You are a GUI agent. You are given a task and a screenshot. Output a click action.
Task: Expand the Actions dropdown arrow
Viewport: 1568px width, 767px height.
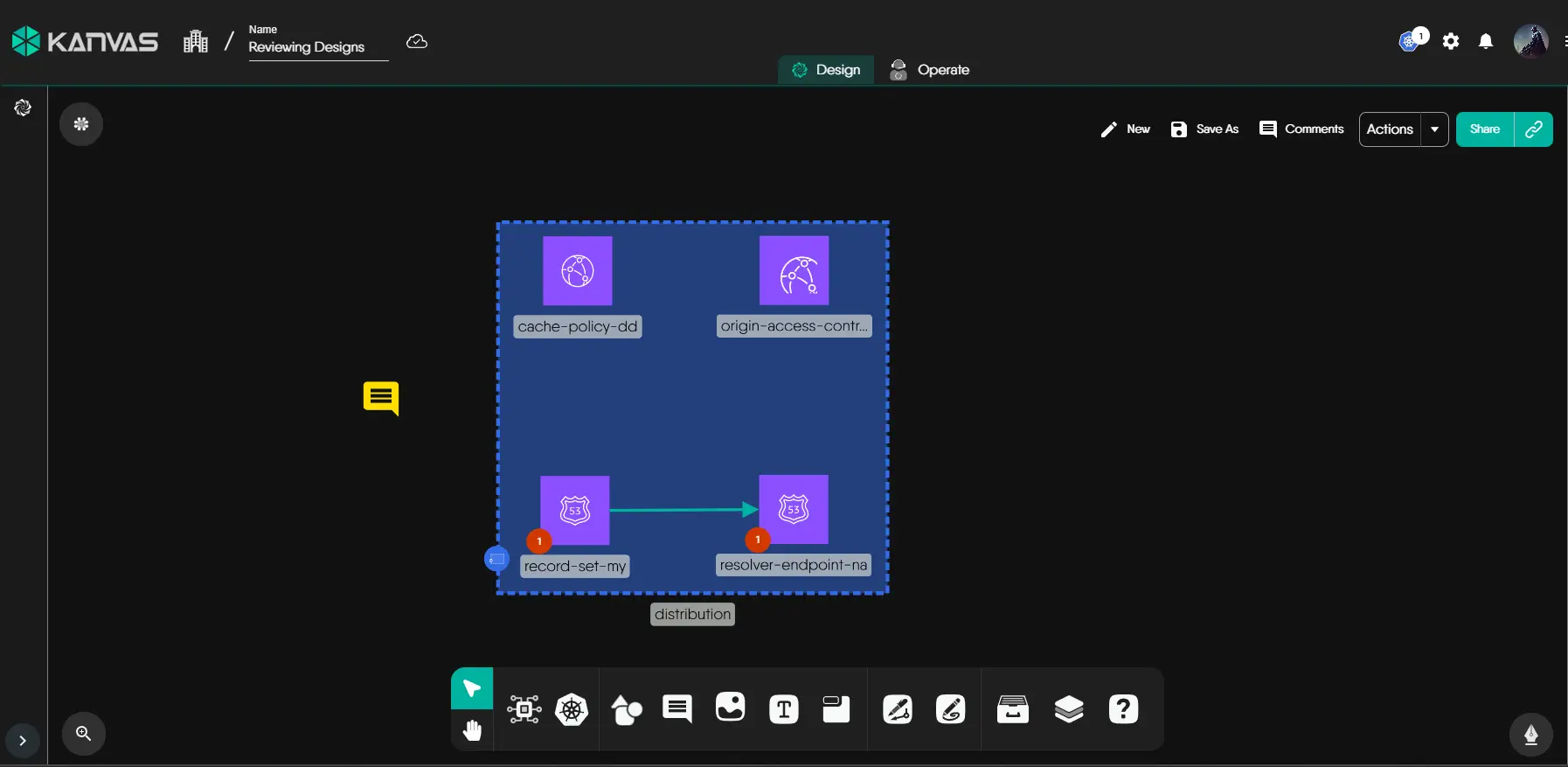[x=1434, y=129]
